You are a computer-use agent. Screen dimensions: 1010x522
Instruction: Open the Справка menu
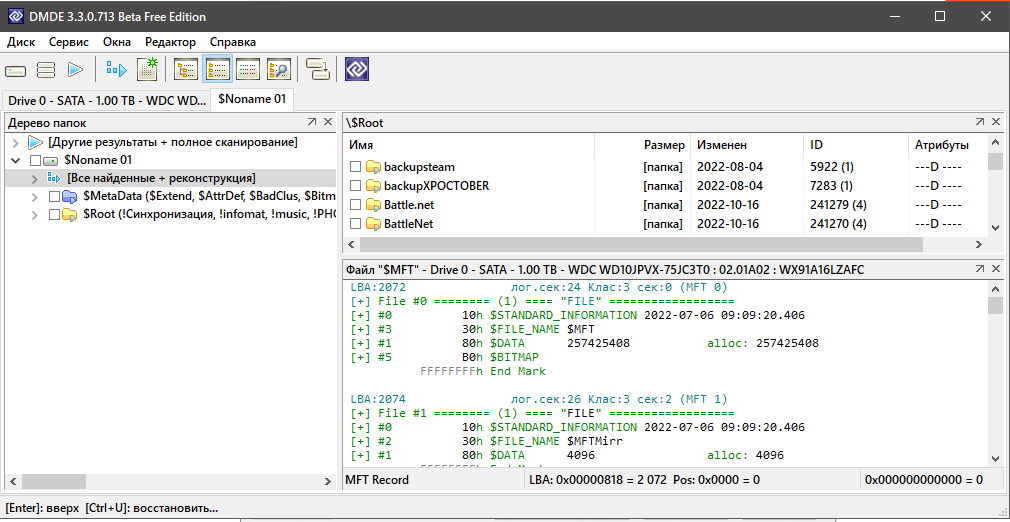[233, 42]
